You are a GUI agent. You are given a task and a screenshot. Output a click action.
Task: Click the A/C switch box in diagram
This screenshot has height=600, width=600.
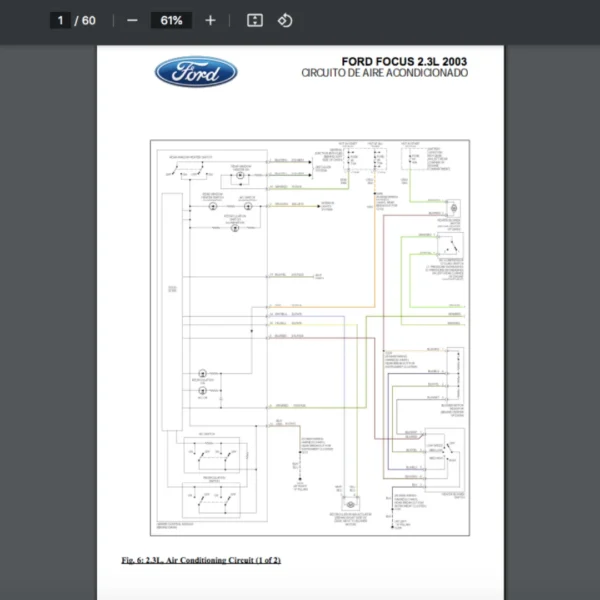(211, 455)
